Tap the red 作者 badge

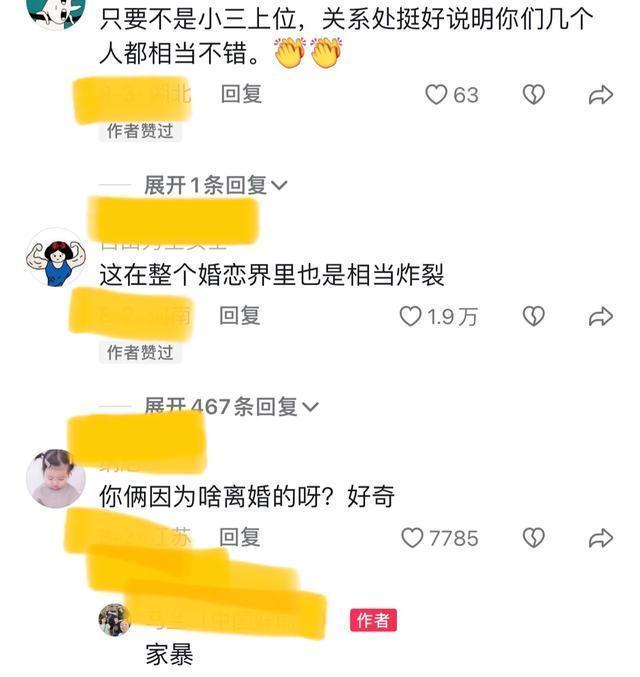(x=373, y=620)
